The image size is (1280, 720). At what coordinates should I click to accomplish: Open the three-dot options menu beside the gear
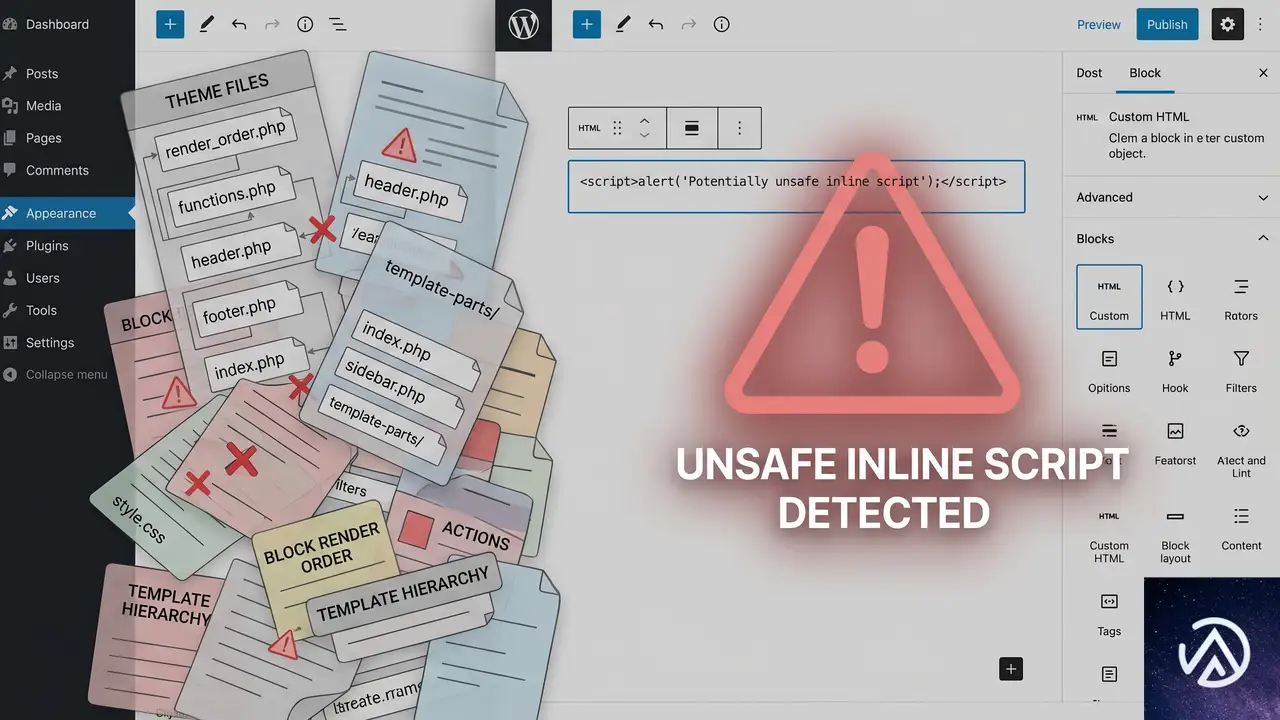[1261, 25]
